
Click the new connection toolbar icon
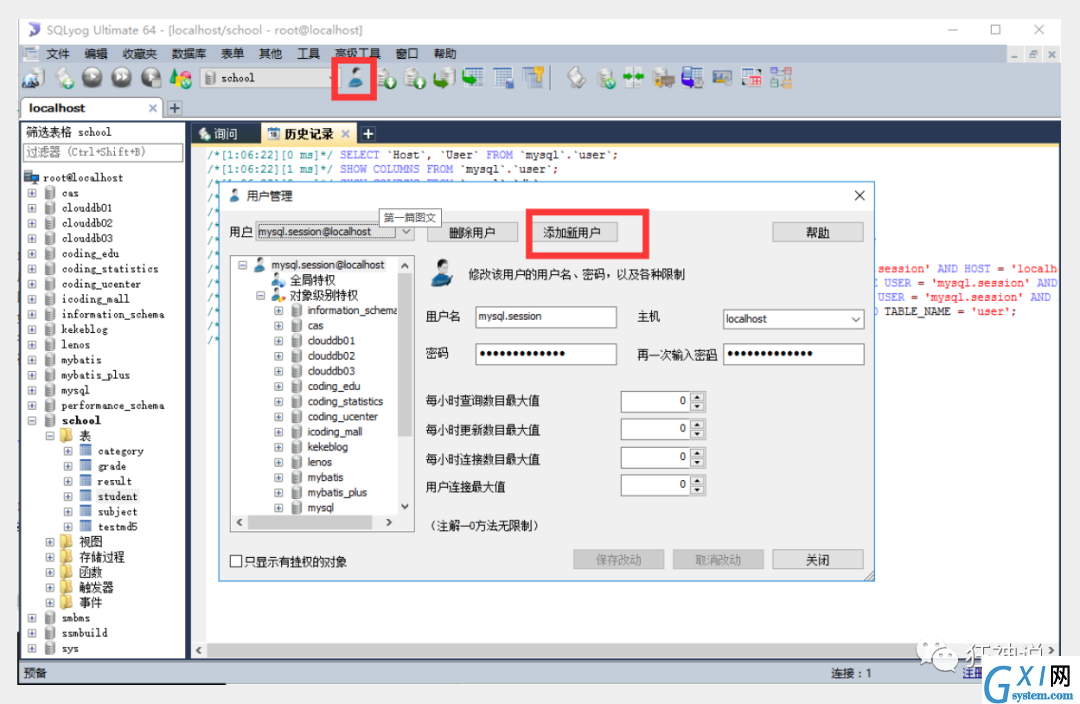click(33, 79)
